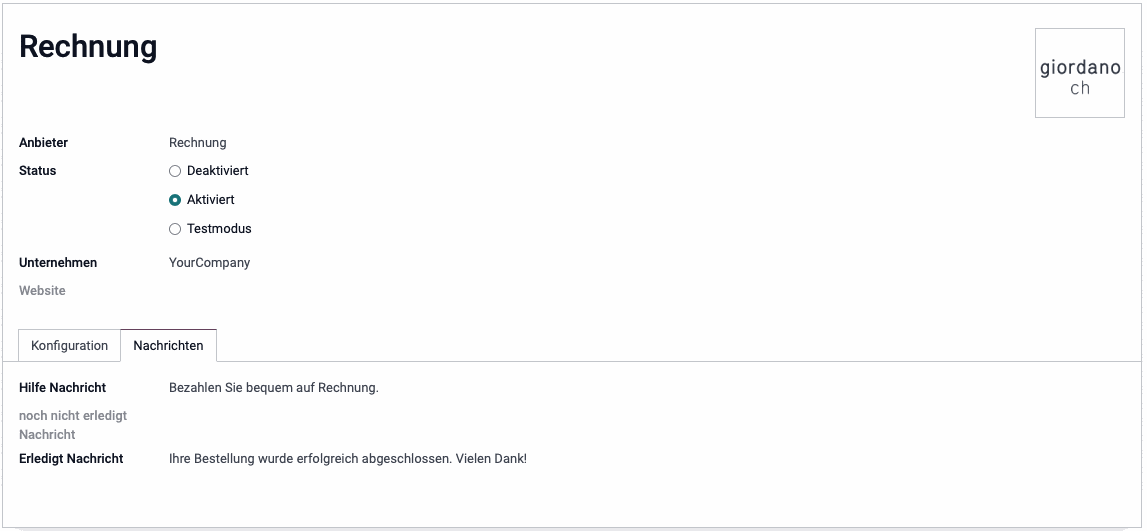The image size is (1147, 531).
Task: Click the Hilfe Nachricht label
Action: 62,388
